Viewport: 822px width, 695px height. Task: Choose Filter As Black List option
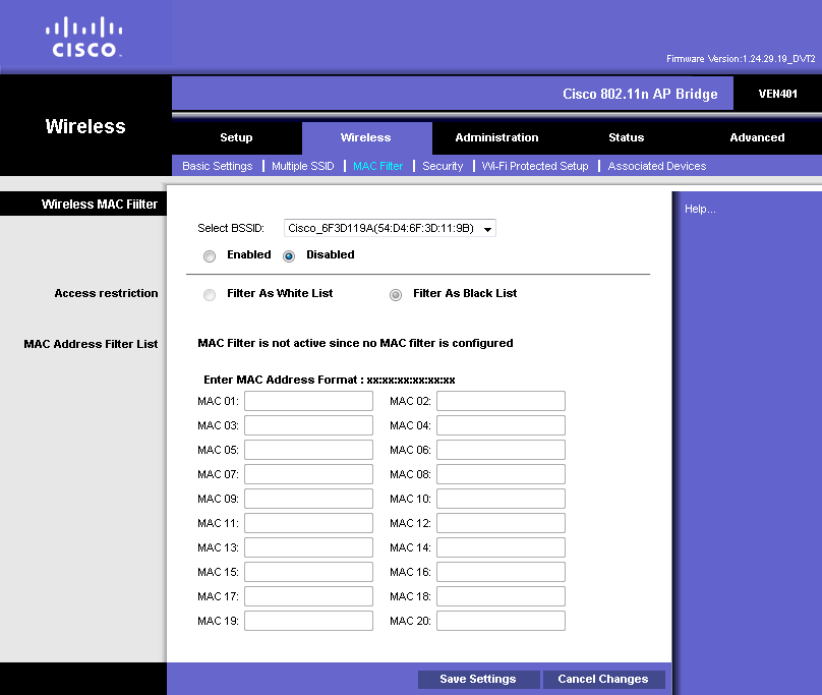(396, 295)
